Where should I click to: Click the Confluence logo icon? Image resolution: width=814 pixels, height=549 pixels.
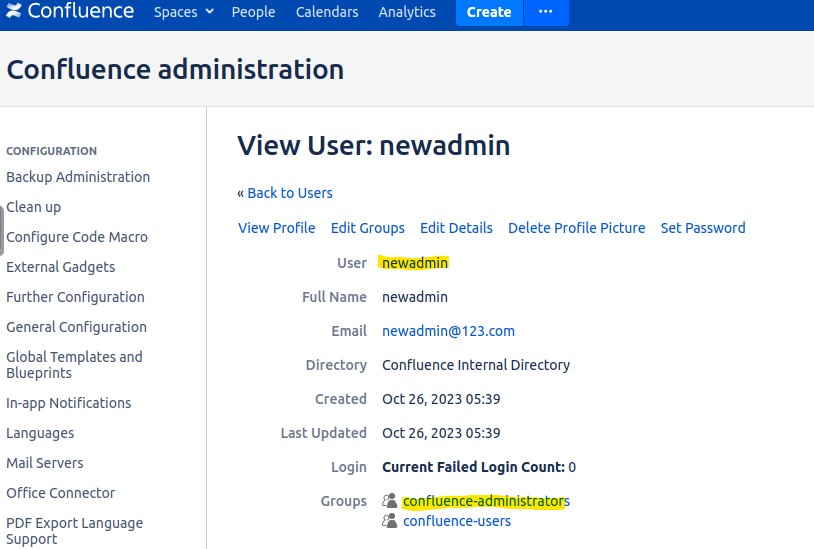click(13, 10)
